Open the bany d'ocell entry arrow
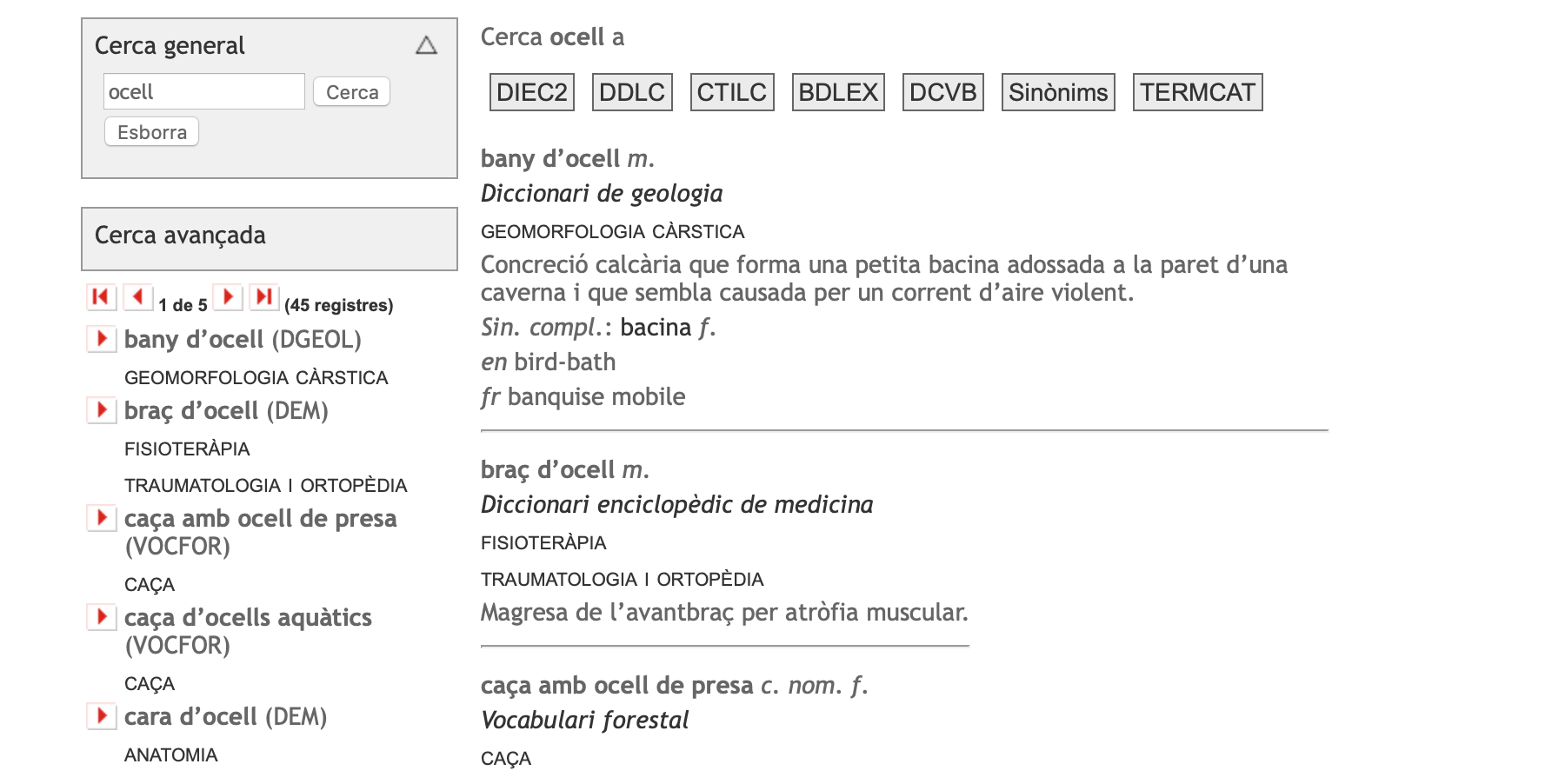Screen dimensions: 1565x784 point(102,338)
